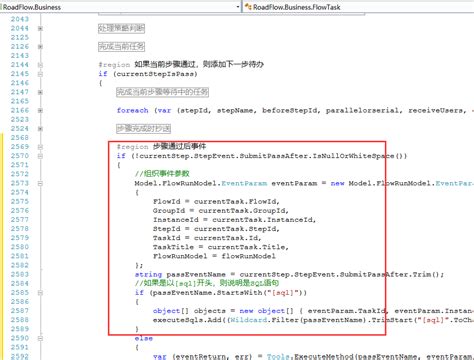
Task: Collapse the if (currentStepIsPass) block at line 2145
Action: point(40,74)
